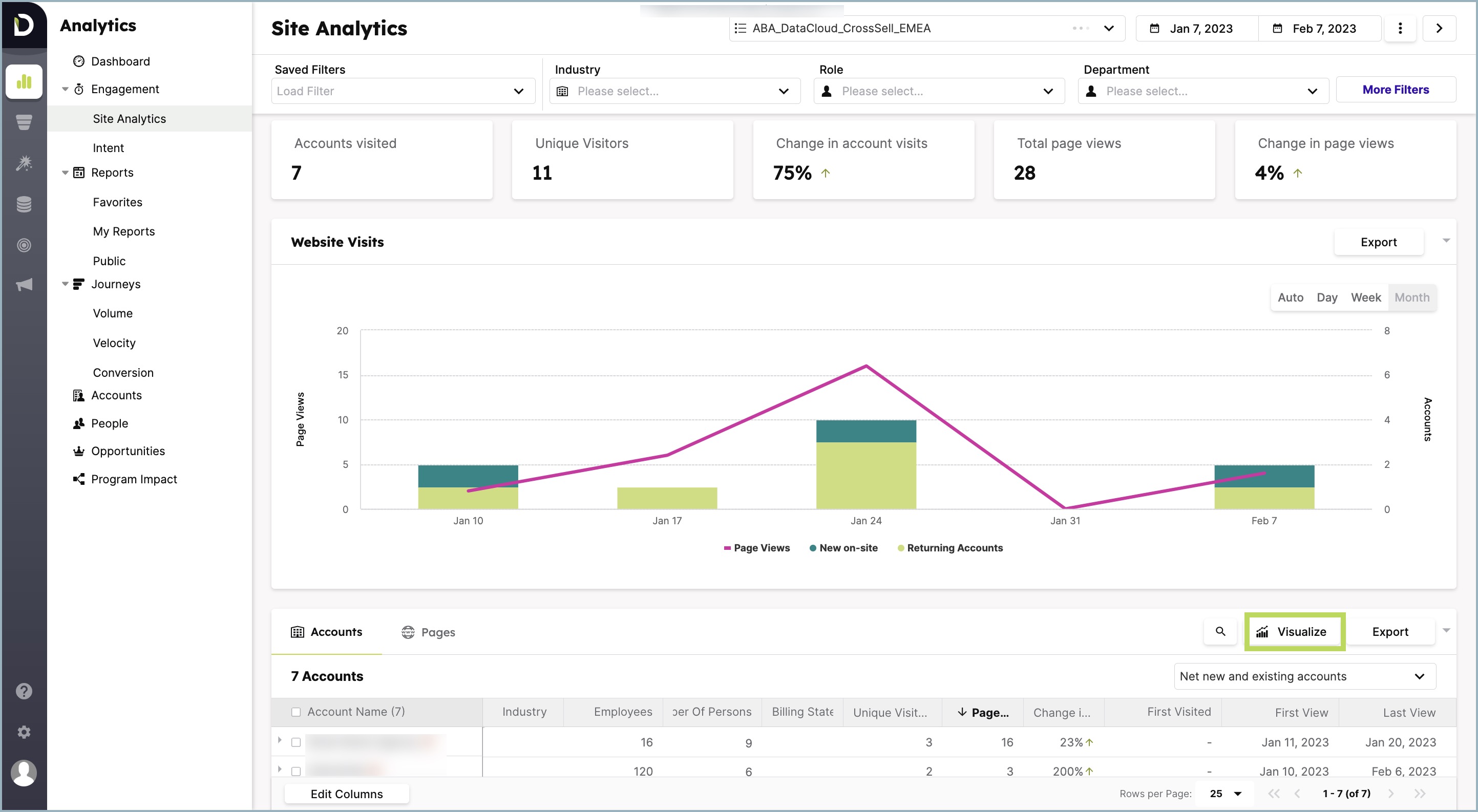The height and width of the screenshot is (812, 1478).
Task: Open the Analytics bar chart icon in sidebar
Action: [x=24, y=81]
